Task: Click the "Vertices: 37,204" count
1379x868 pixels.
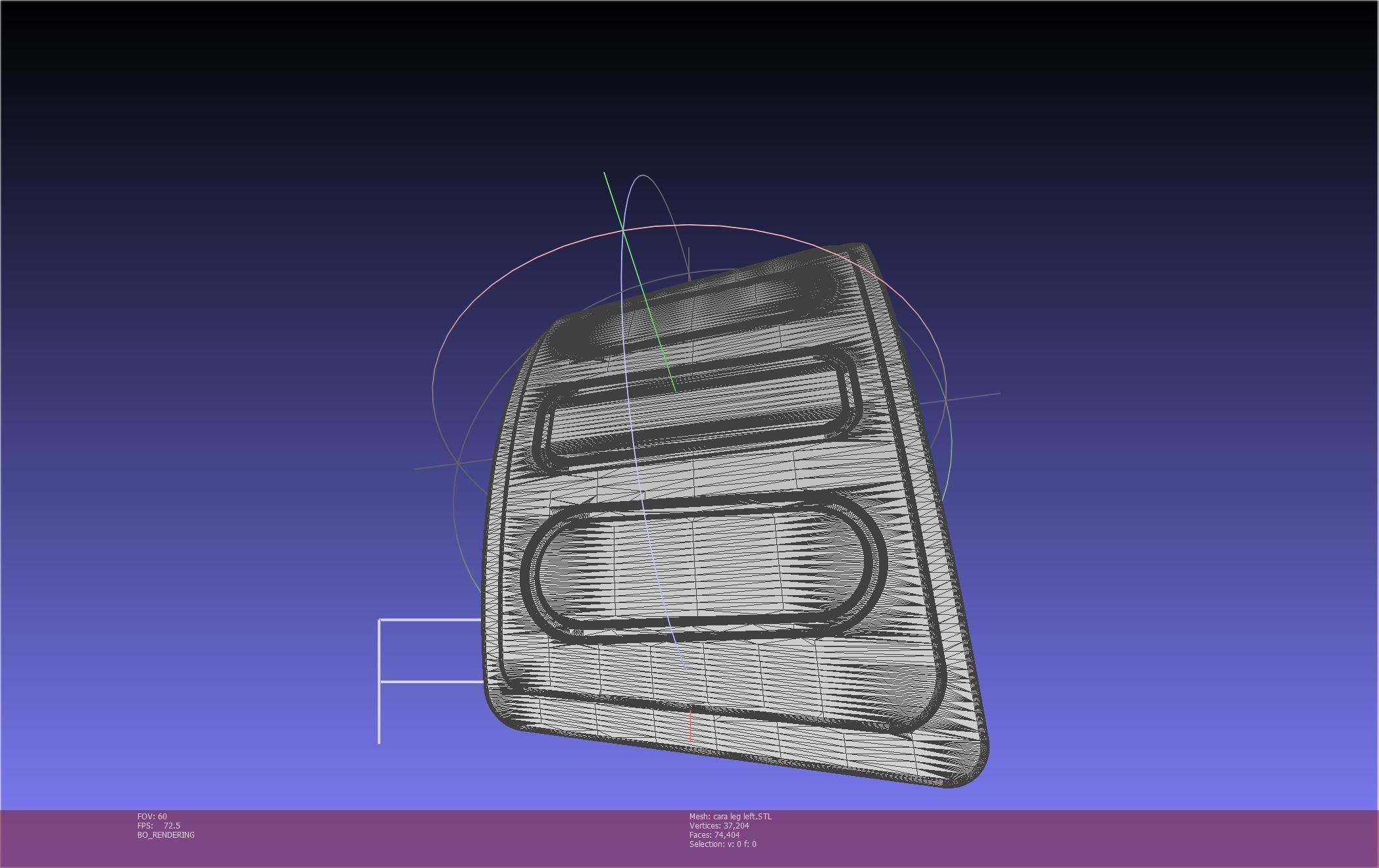Action: tap(719, 825)
